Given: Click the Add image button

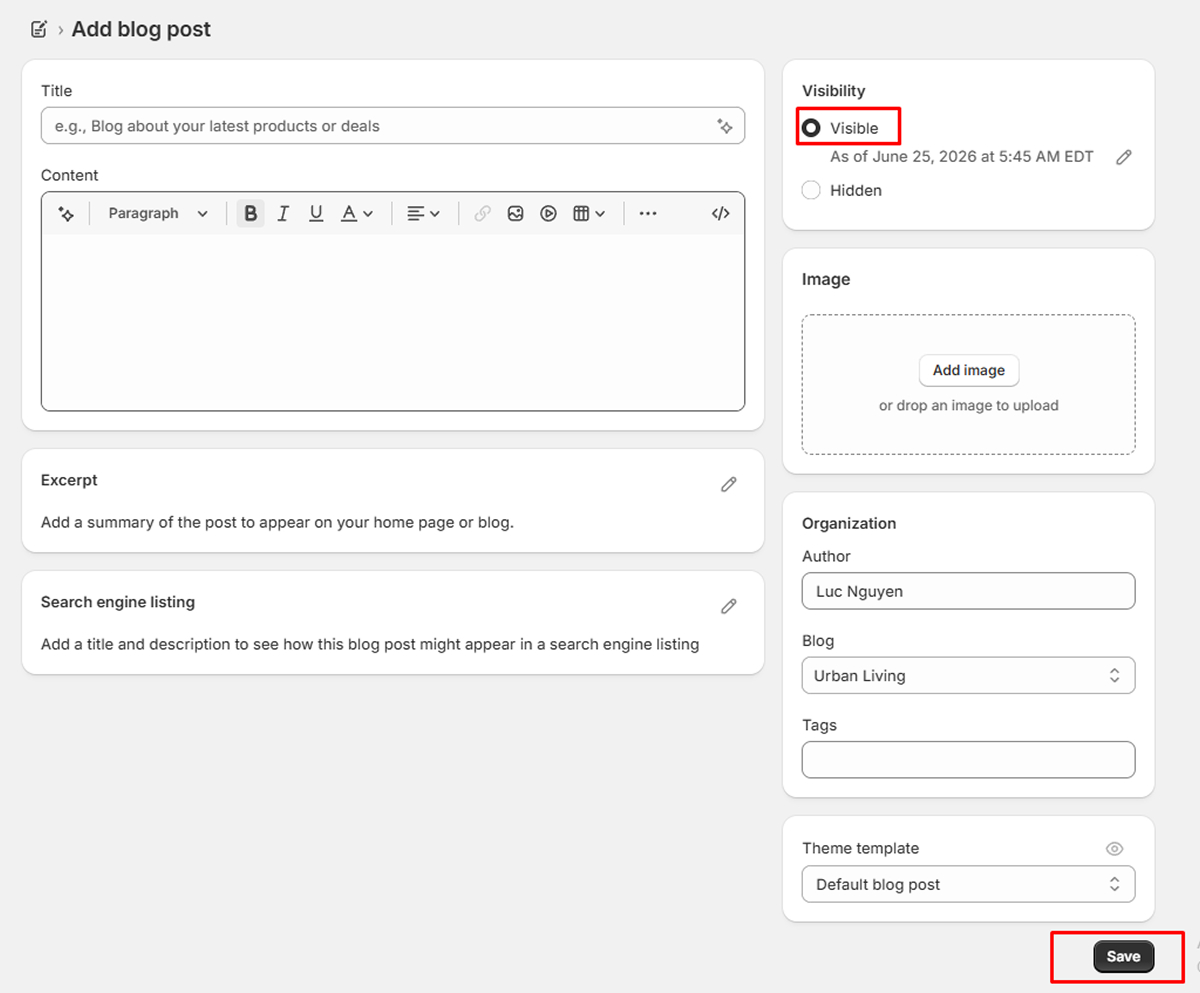Looking at the screenshot, I should (969, 370).
